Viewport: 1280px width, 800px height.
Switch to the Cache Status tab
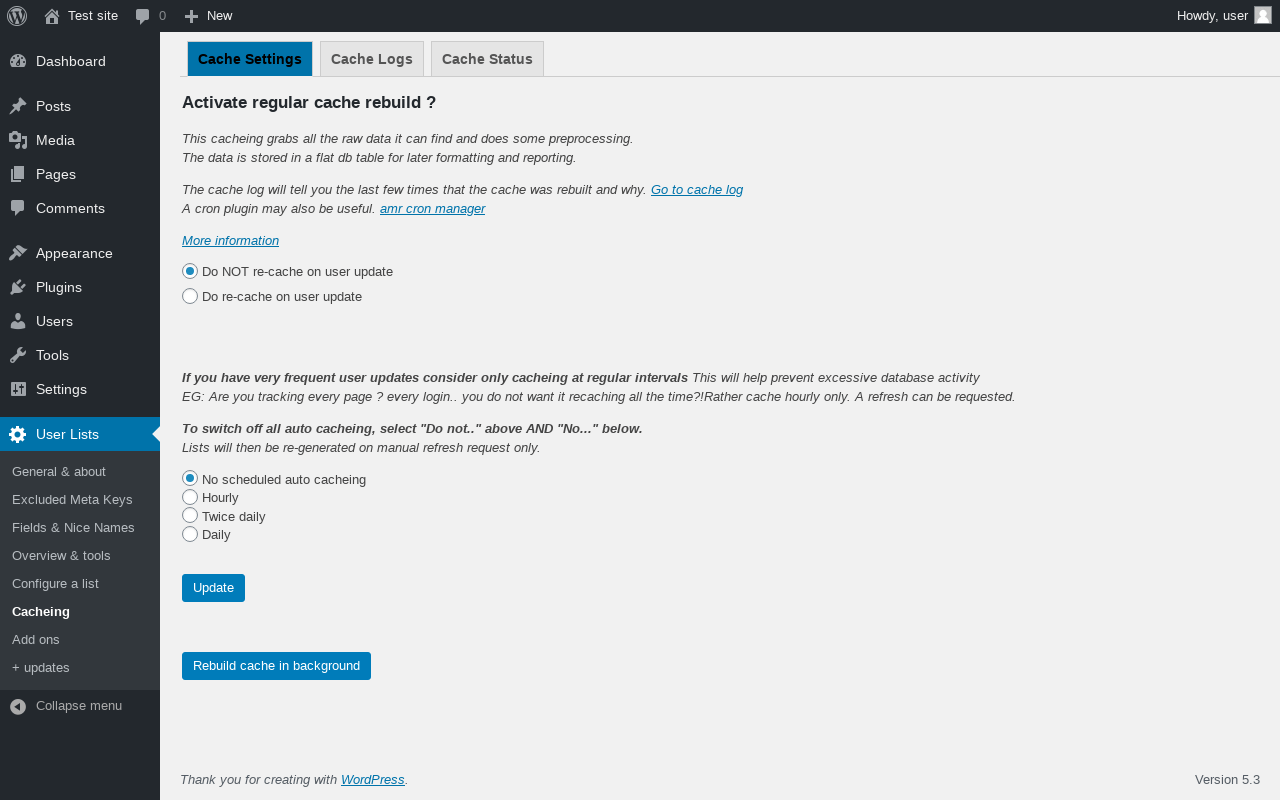pos(487,59)
